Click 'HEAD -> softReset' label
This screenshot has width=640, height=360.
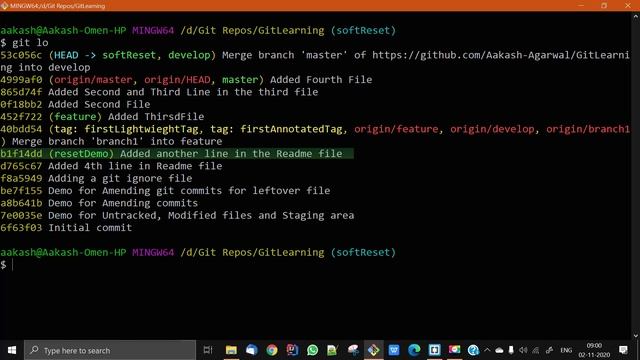(x=105, y=55)
